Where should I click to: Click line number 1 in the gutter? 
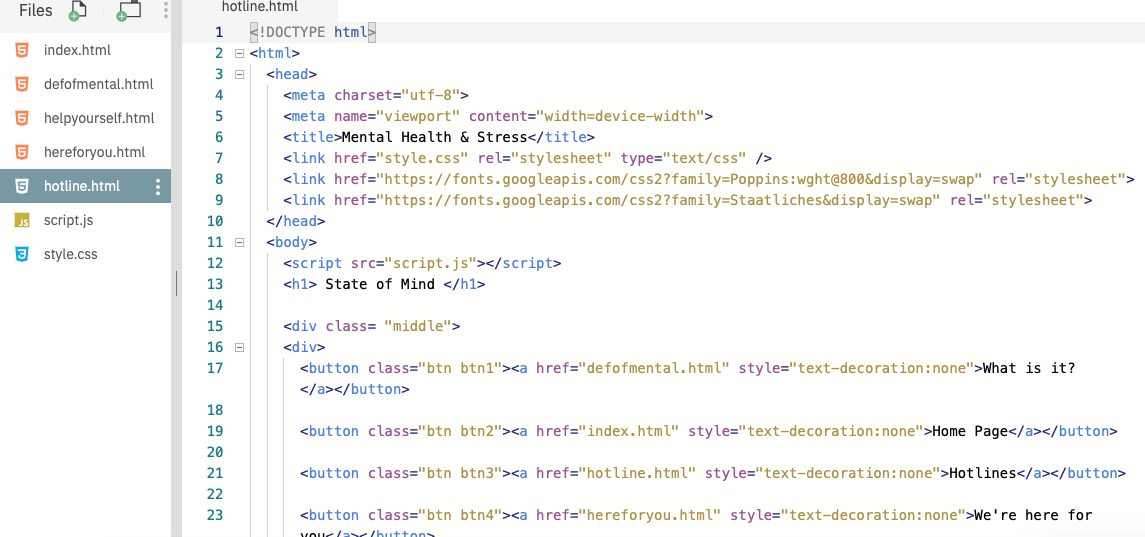click(x=219, y=32)
